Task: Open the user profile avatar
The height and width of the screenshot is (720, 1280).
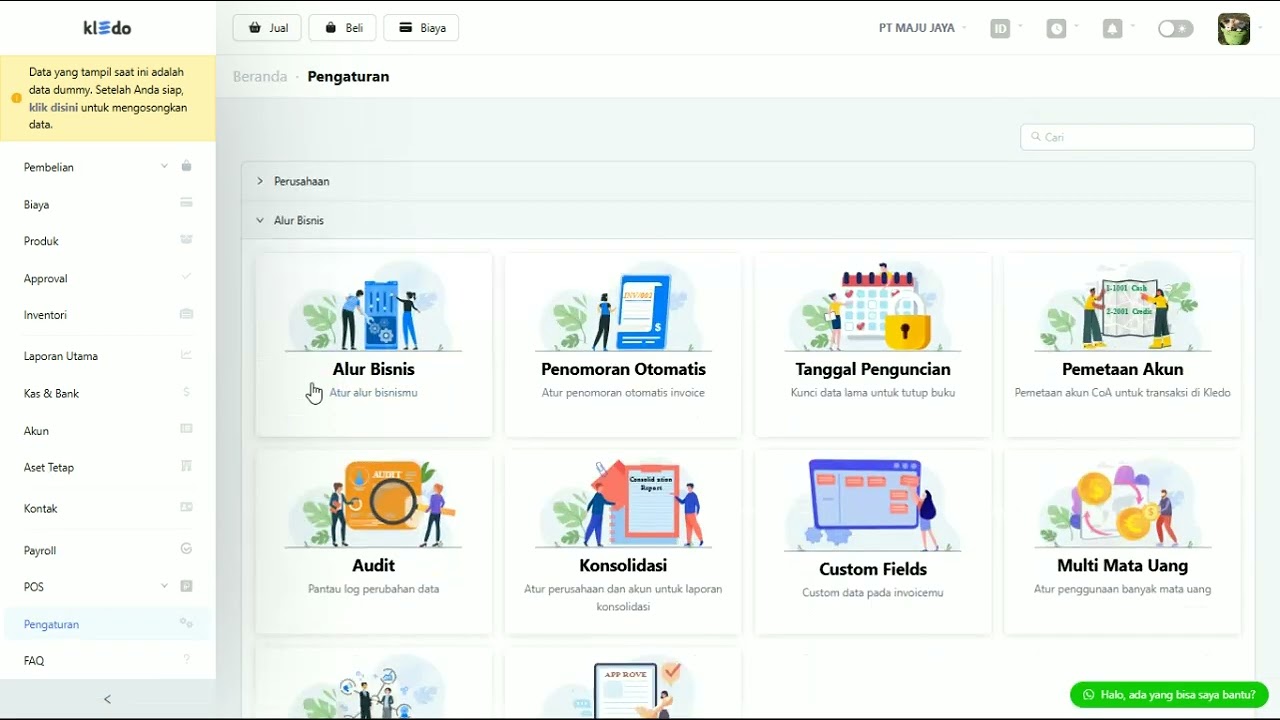Action: (1234, 29)
